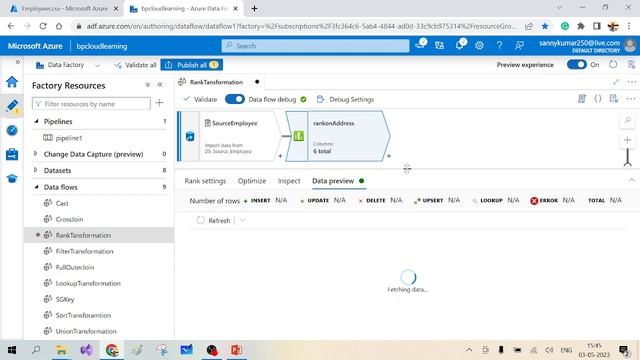Expand the Datasets section
This screenshot has height=360, width=640.
click(36, 170)
